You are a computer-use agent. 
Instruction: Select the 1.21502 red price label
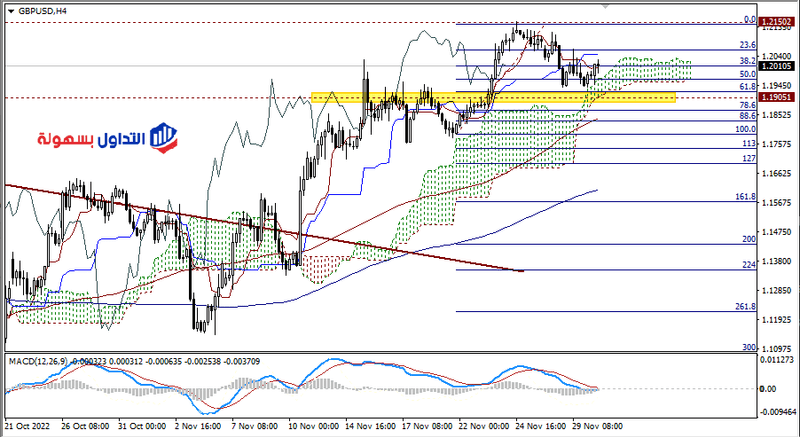click(777, 20)
